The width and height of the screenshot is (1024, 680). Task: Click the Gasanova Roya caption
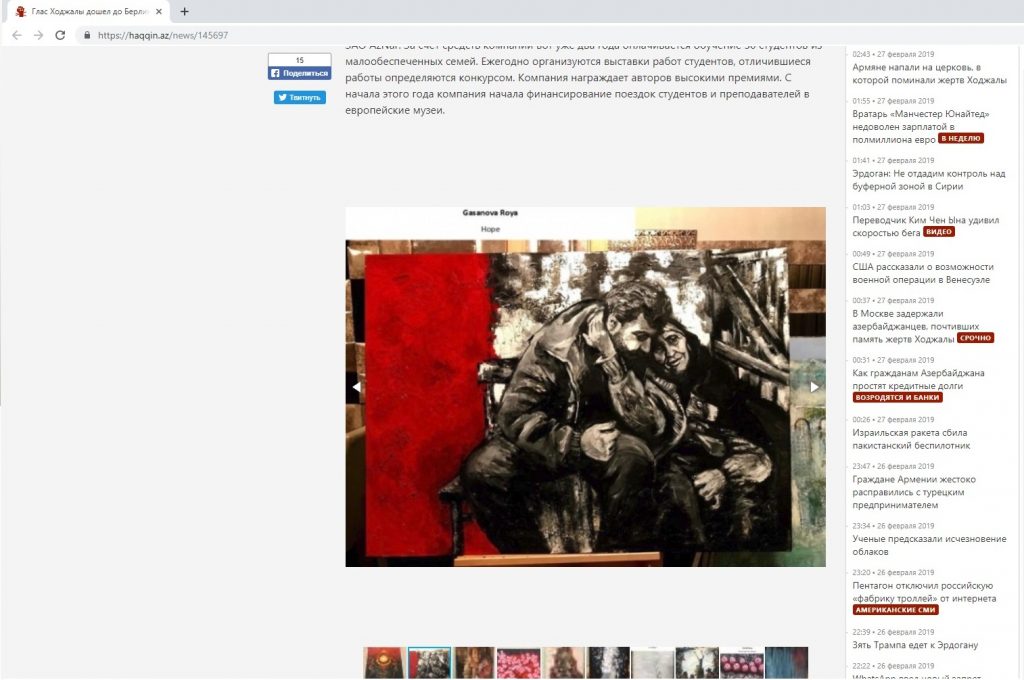click(x=490, y=213)
